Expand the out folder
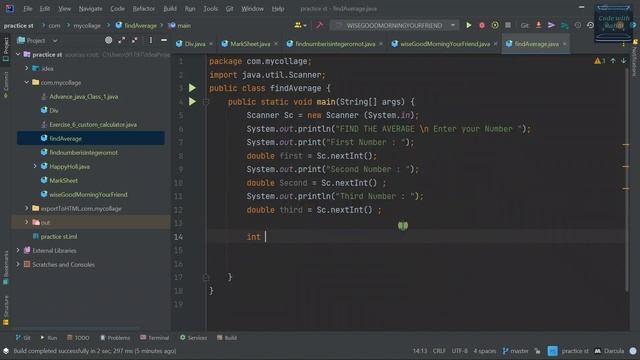The image size is (640, 360). [27, 222]
